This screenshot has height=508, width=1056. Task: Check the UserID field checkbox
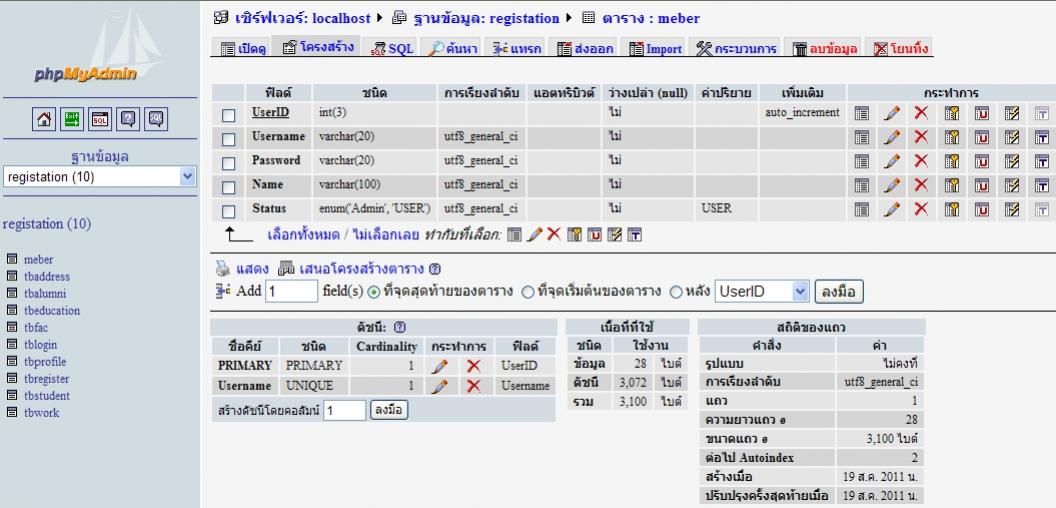pos(229,115)
